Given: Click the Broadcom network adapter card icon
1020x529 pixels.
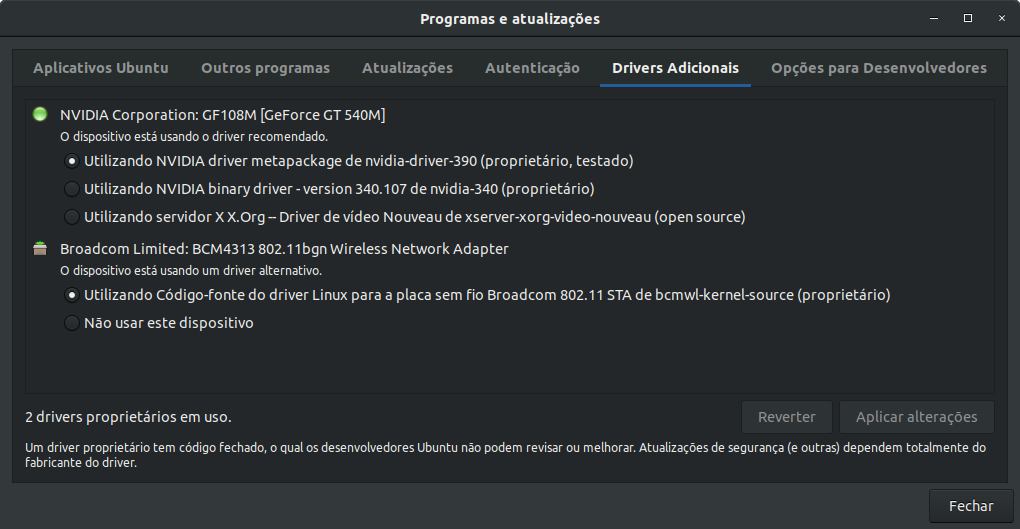Looking at the screenshot, I should [x=40, y=249].
